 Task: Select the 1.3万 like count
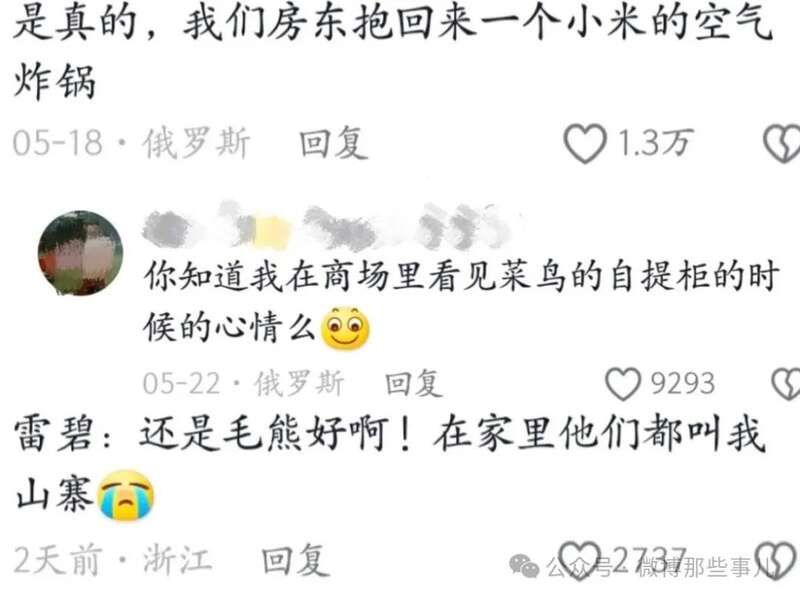[x=656, y=143]
